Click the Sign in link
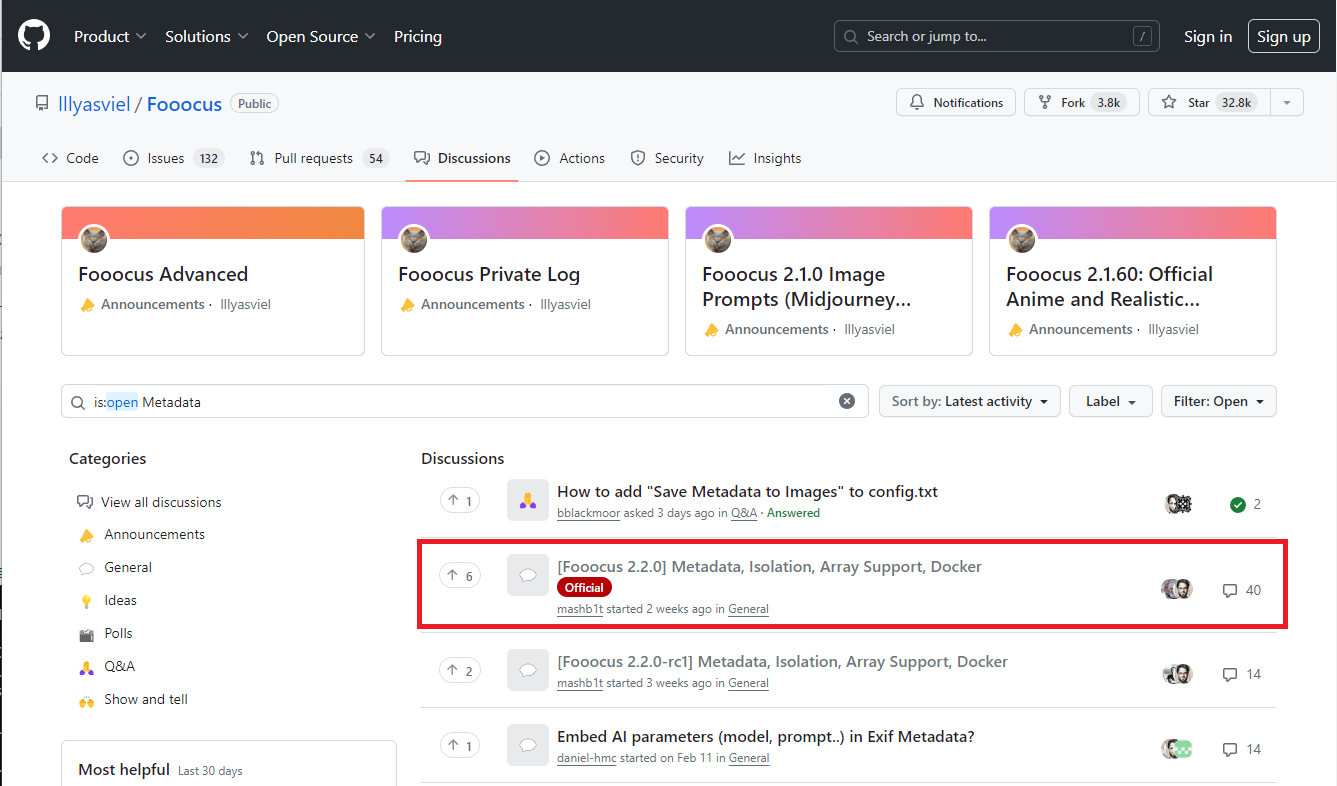Screen dimensions: 1337x786 (1208, 36)
